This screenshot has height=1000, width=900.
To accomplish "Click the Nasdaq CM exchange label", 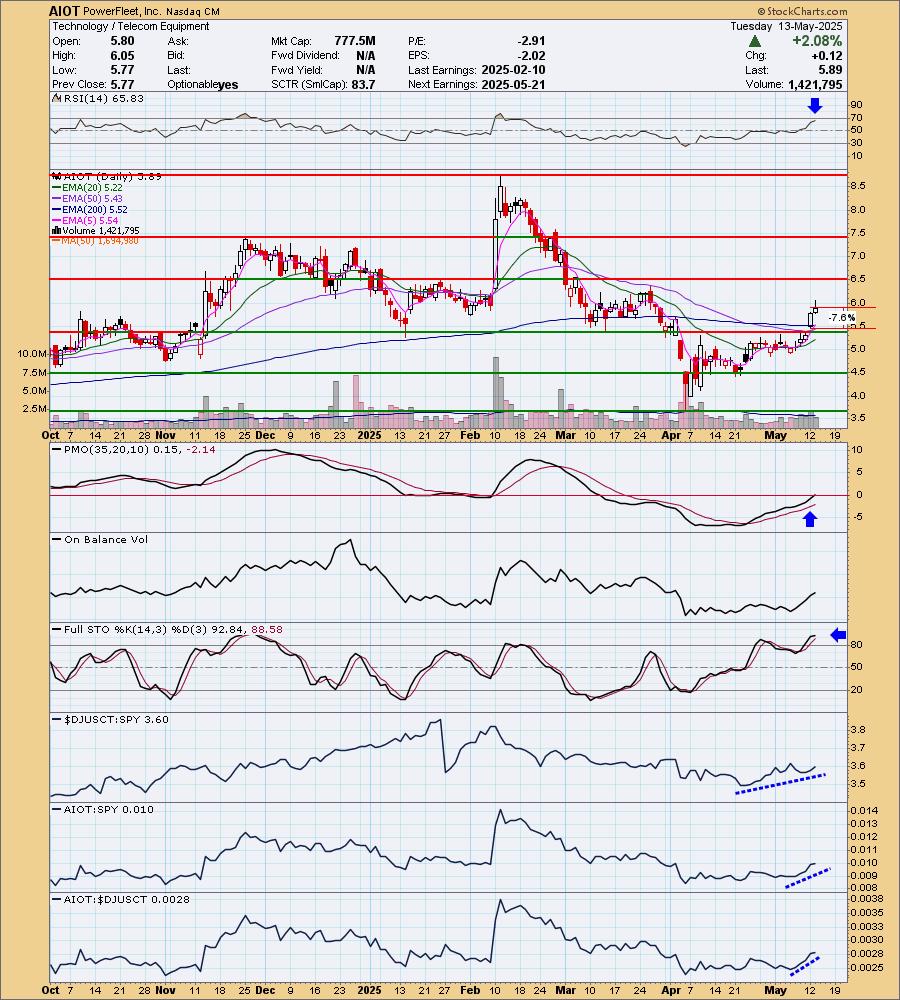I will point(194,11).
